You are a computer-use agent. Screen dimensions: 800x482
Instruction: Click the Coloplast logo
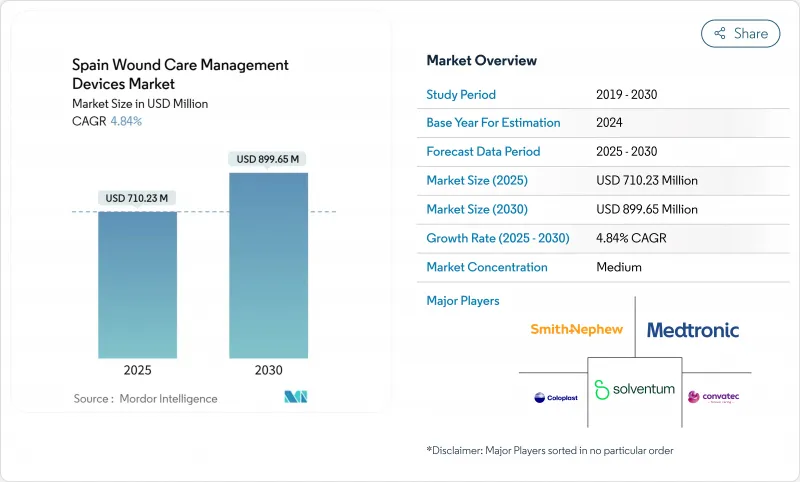point(555,397)
